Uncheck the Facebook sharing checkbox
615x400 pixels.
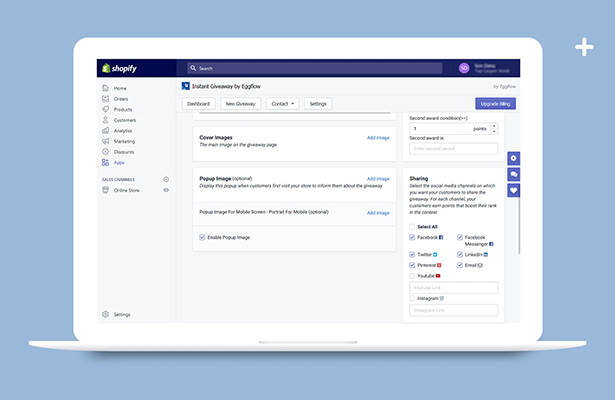[x=412, y=238]
